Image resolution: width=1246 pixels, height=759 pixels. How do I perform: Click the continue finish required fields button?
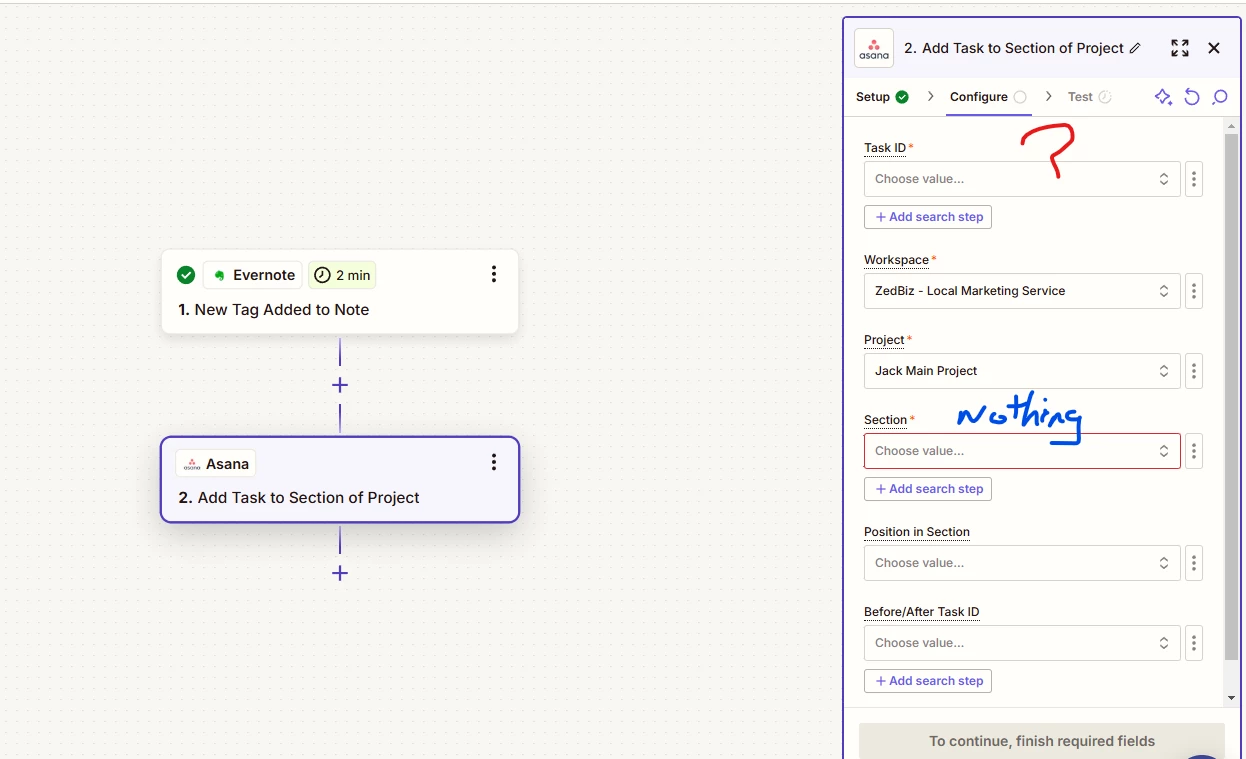1042,741
